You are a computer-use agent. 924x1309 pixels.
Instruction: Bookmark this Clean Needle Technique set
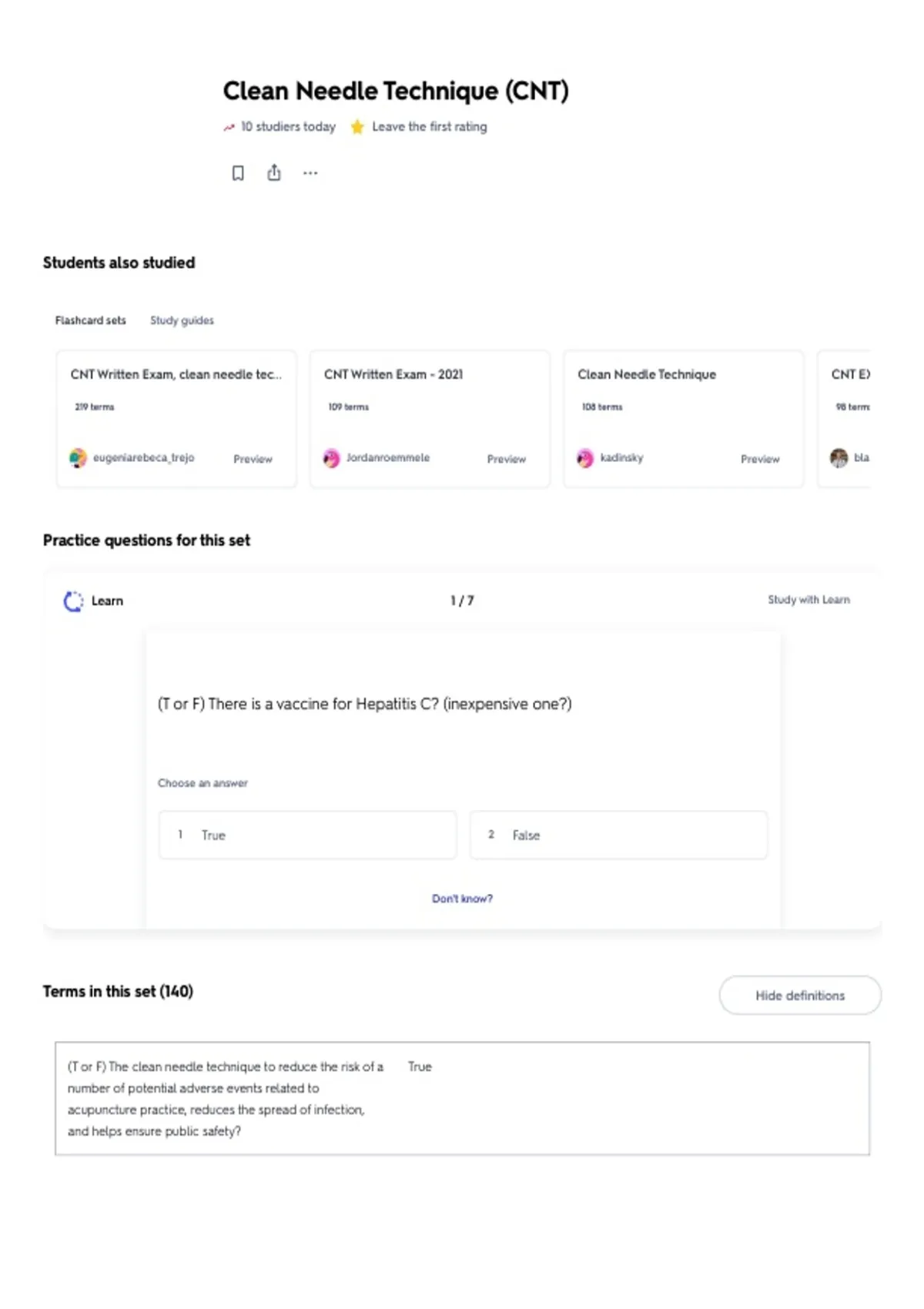tap(238, 173)
